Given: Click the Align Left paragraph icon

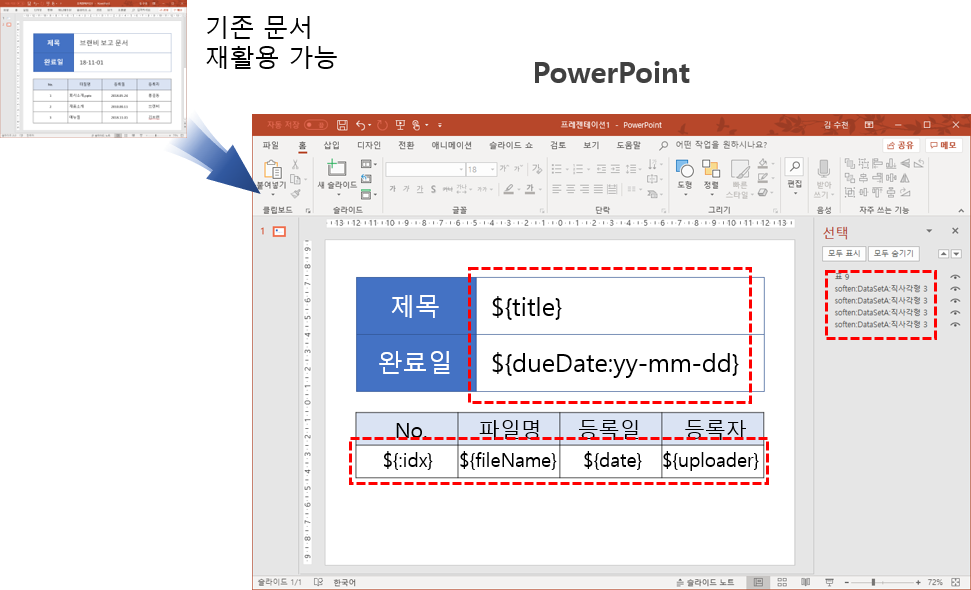Looking at the screenshot, I should pos(556,189).
